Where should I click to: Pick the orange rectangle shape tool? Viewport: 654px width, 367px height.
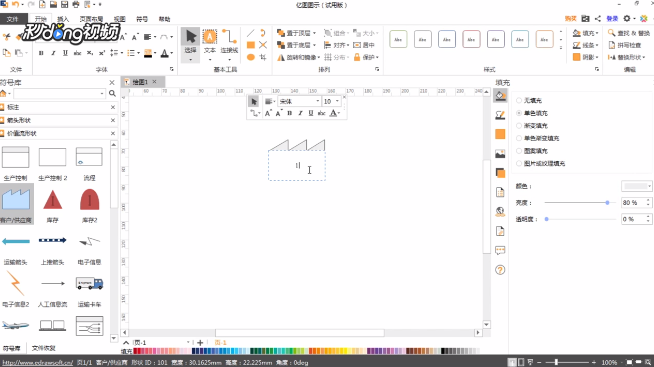point(251,45)
